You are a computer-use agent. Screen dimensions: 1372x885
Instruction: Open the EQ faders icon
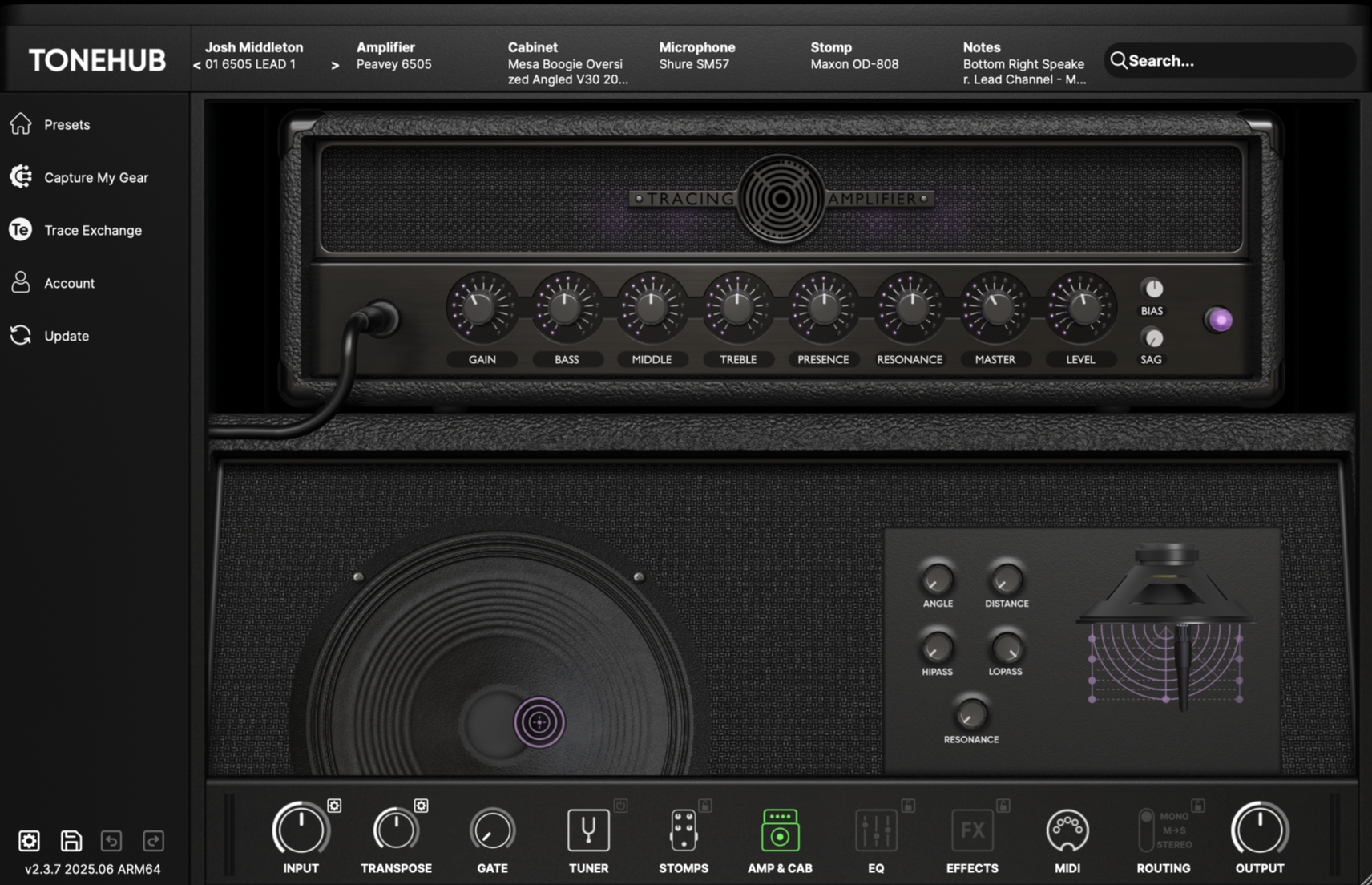pyautogui.click(x=876, y=830)
